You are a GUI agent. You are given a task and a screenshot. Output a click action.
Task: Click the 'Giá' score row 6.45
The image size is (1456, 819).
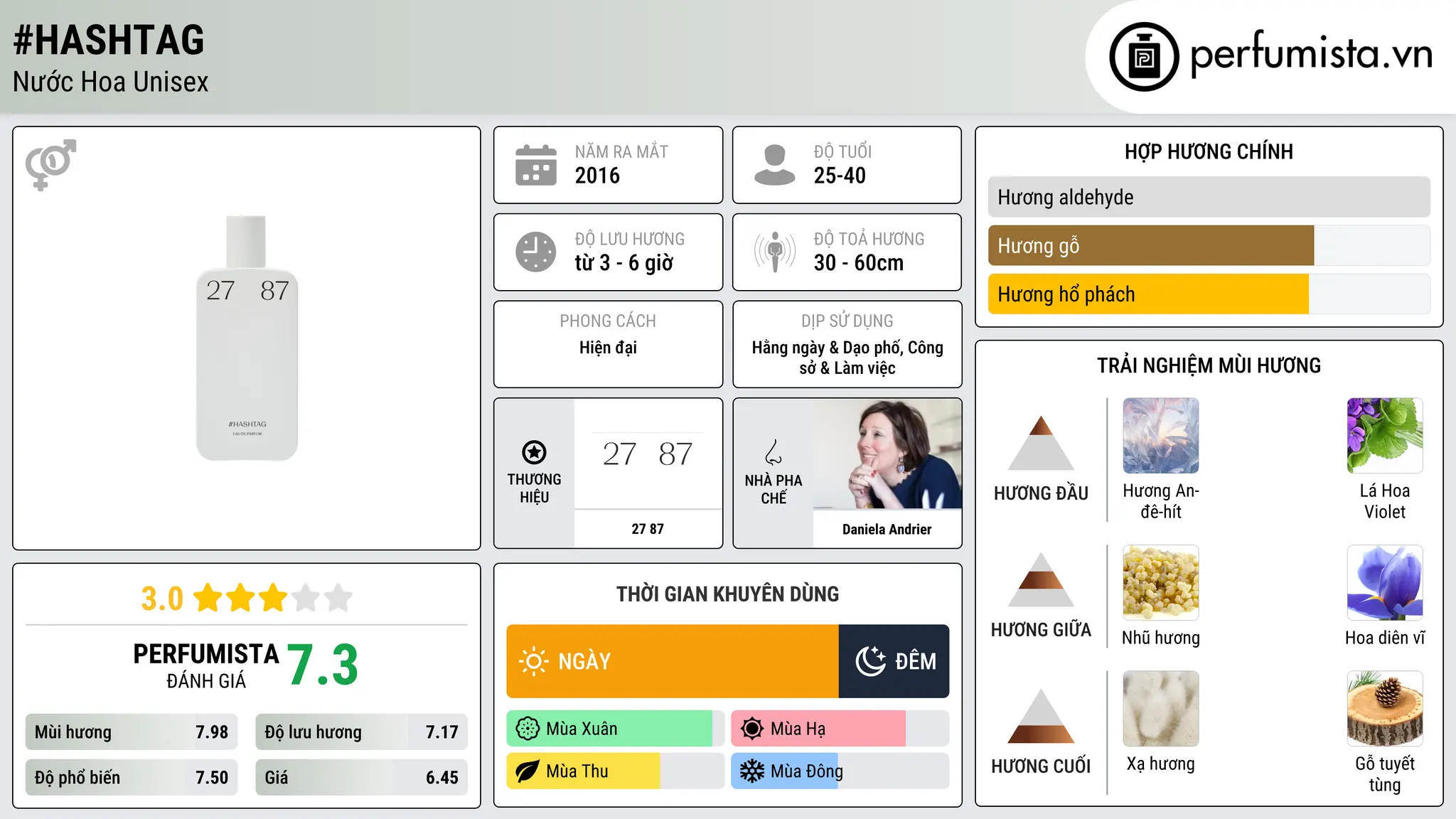pos(361,778)
